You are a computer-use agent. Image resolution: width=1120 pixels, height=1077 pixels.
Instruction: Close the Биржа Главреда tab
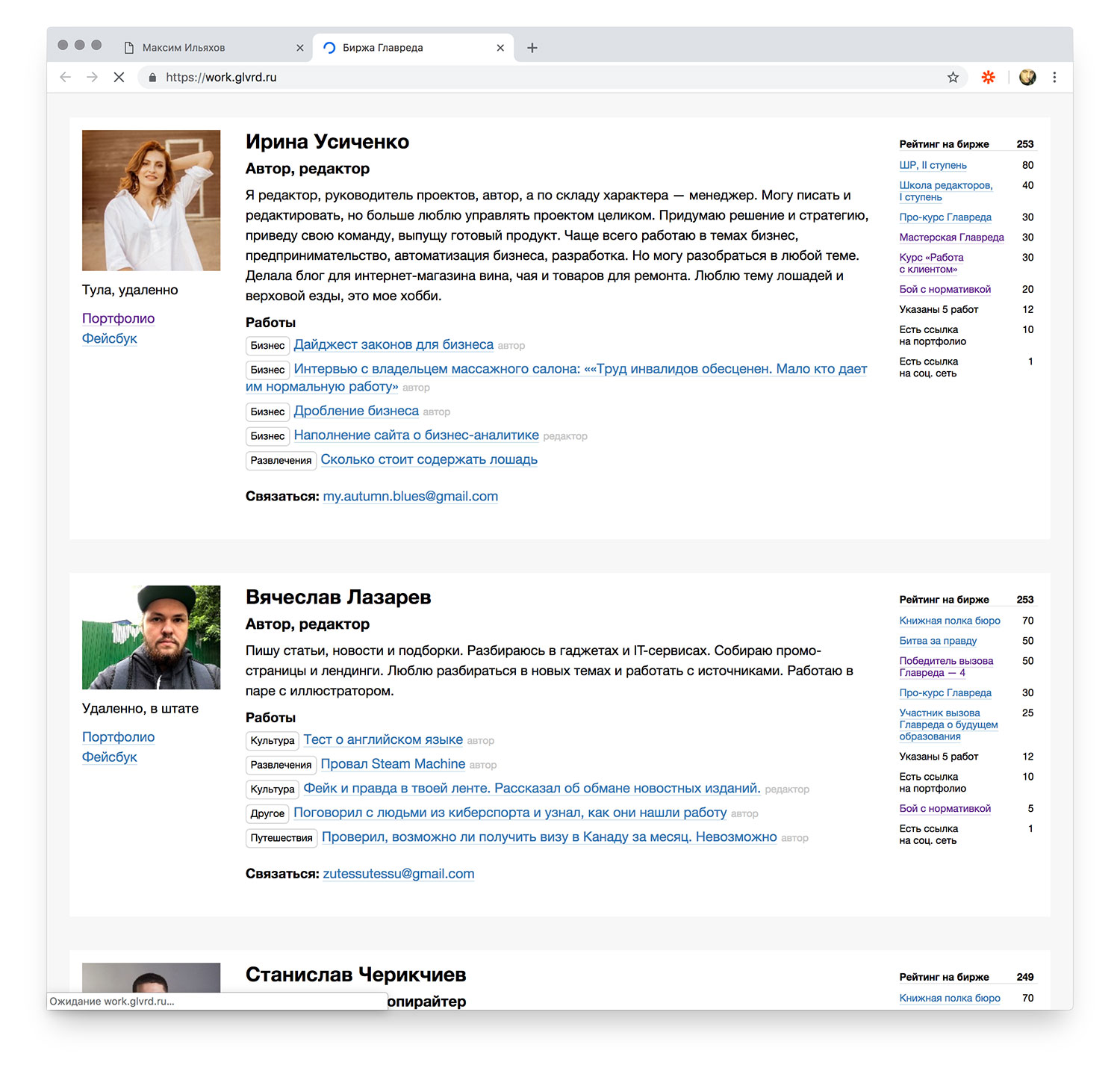[500, 48]
